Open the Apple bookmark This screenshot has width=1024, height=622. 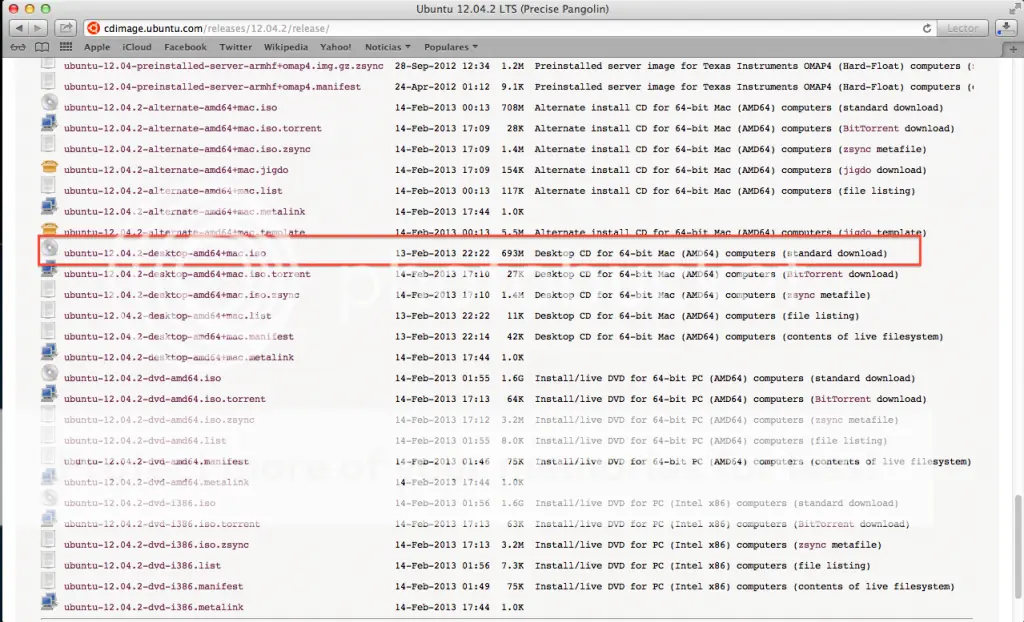pyautogui.click(x=97, y=47)
